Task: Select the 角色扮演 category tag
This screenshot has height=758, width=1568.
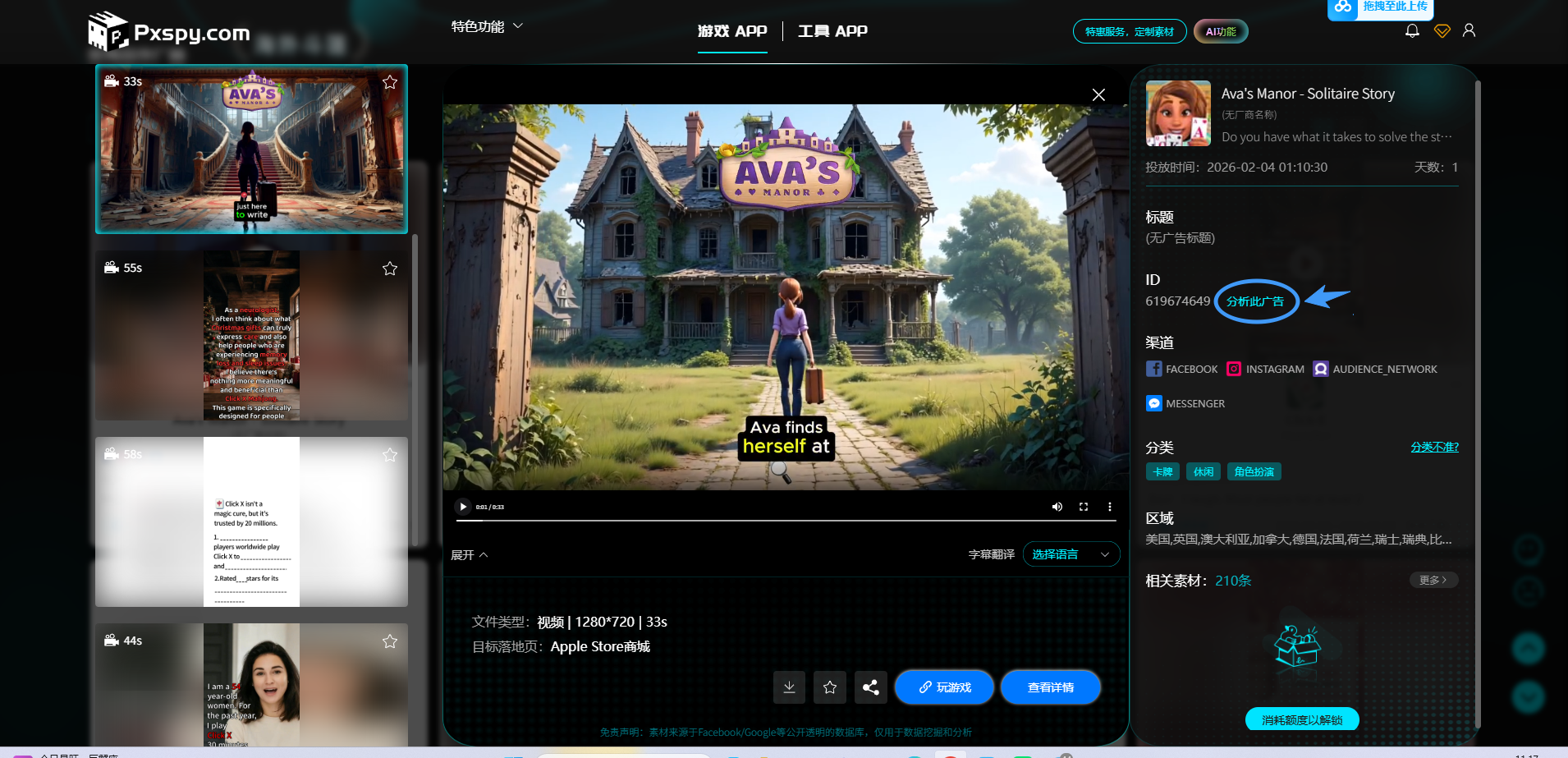Action: click(1254, 471)
